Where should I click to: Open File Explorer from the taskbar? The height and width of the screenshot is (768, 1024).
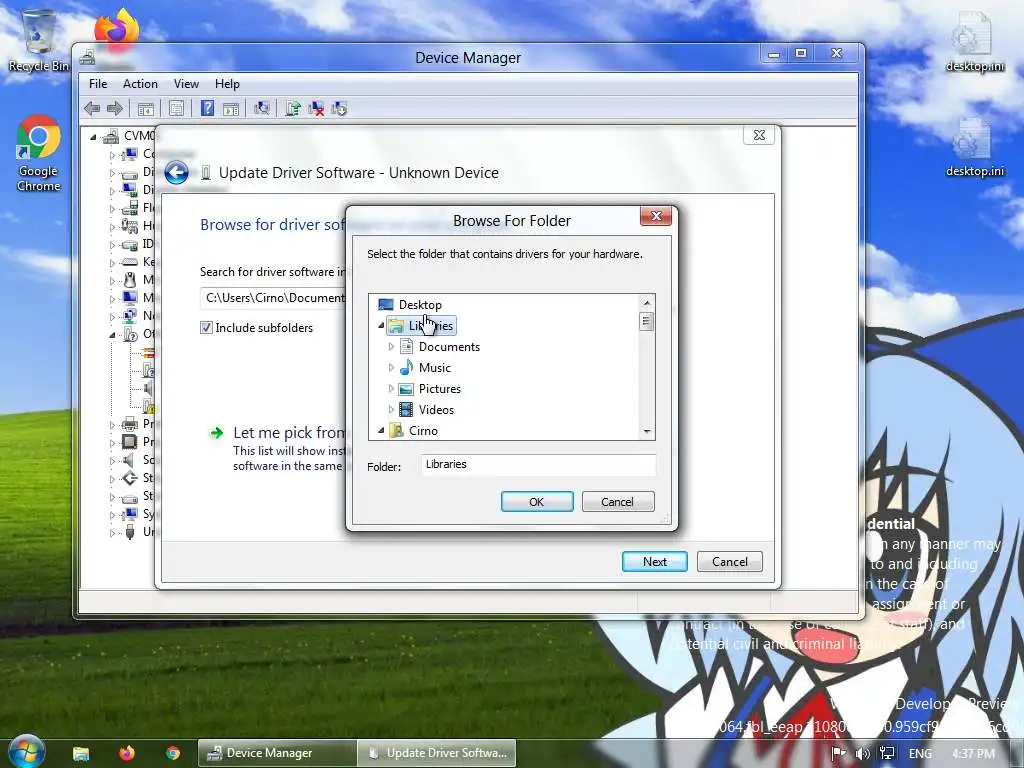[81, 754]
